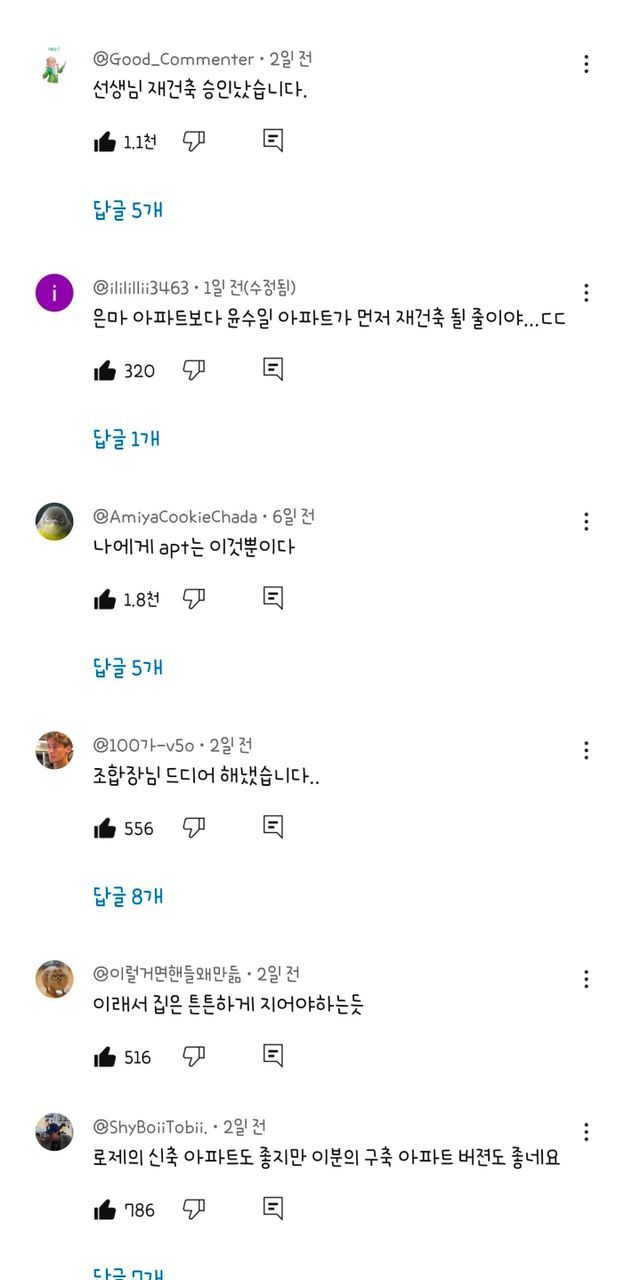Dislike the @이럴거면핸들왜만듦 comment
Image resolution: width=640 pixels, height=1280 pixels.
[194, 1056]
